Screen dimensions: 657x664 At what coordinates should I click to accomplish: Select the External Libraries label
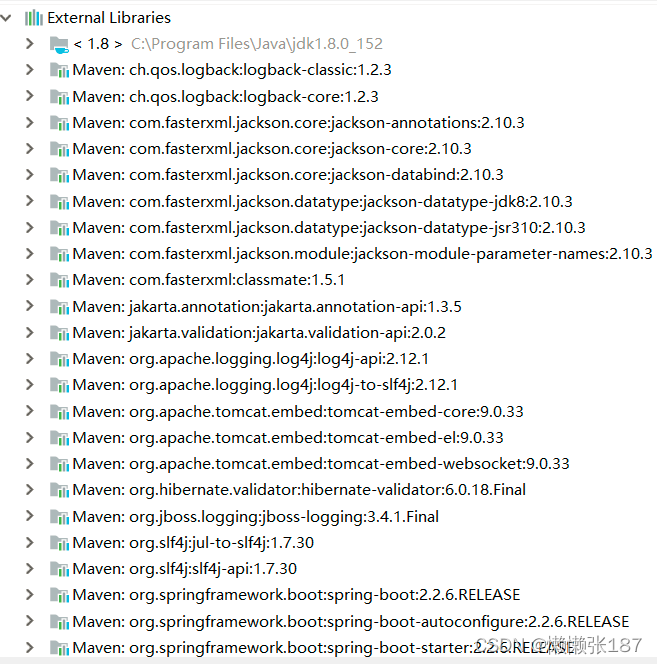point(109,18)
